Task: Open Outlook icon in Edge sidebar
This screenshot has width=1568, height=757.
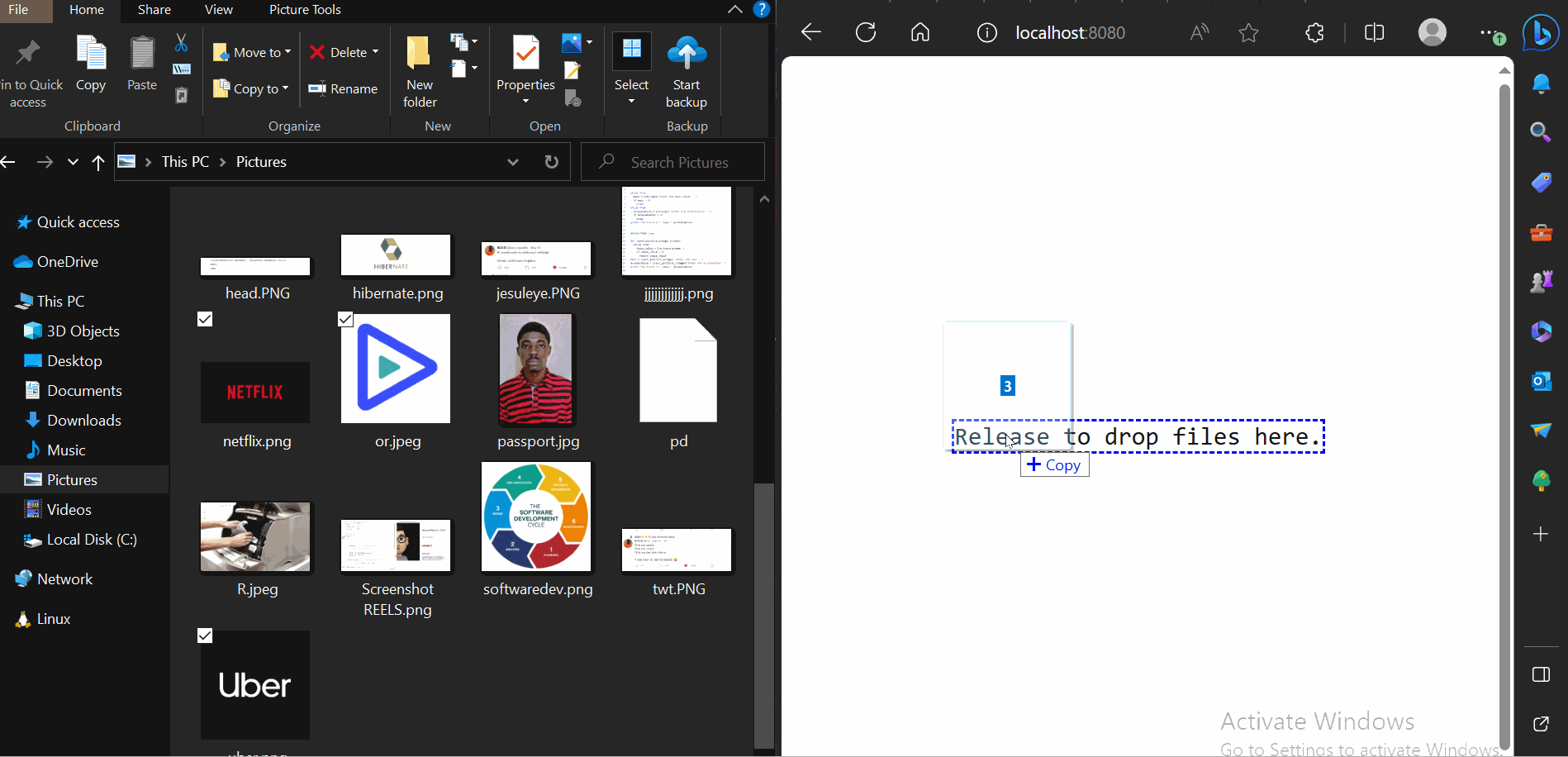Action: (1541, 381)
